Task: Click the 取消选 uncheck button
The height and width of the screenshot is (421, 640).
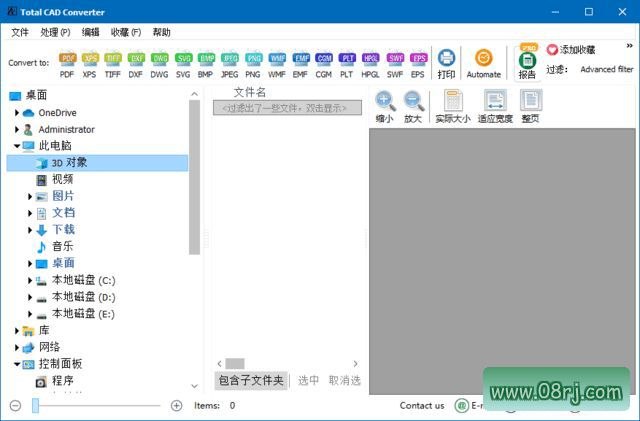Action: coord(345,381)
